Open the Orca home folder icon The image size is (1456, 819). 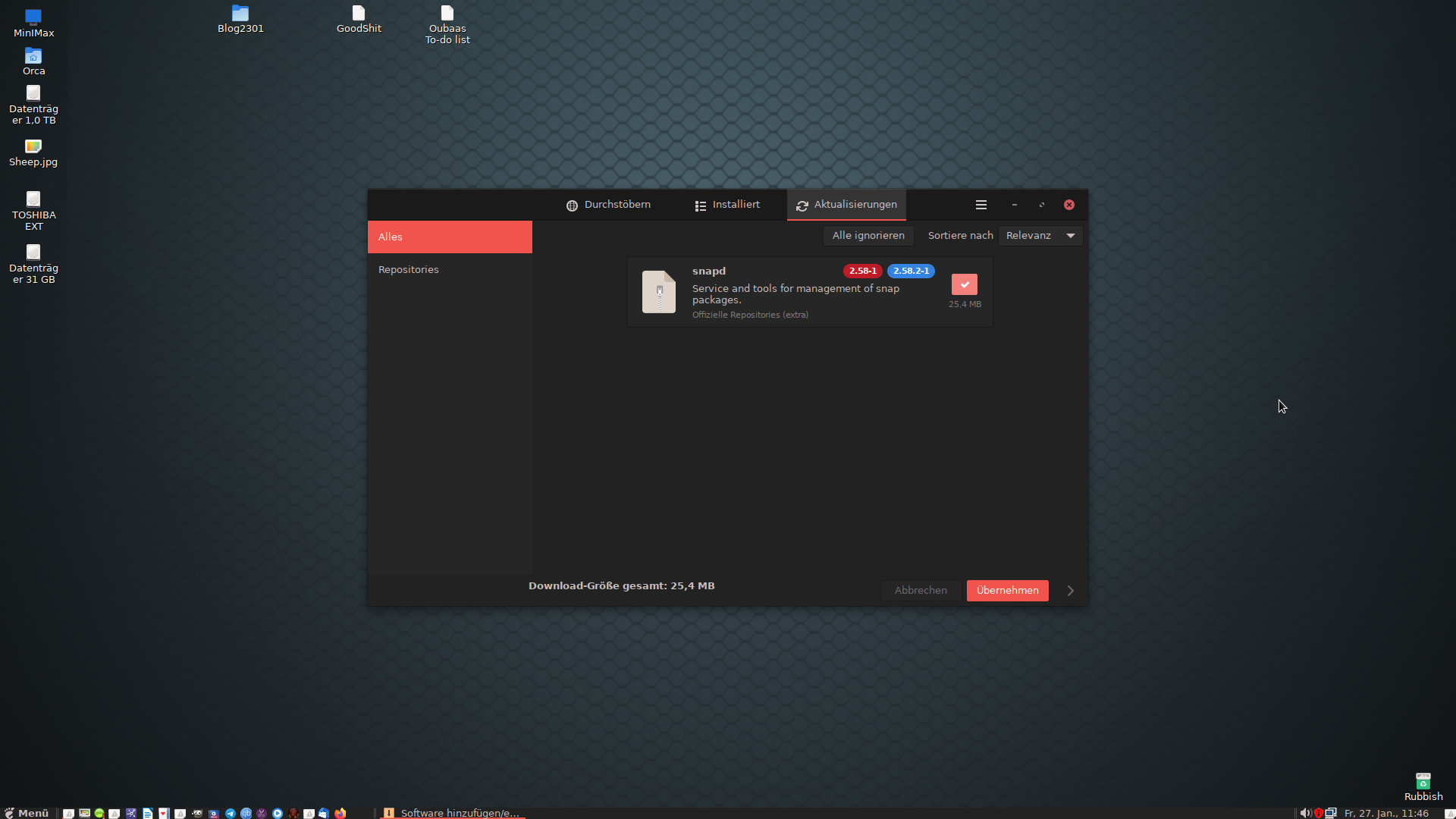tap(33, 61)
